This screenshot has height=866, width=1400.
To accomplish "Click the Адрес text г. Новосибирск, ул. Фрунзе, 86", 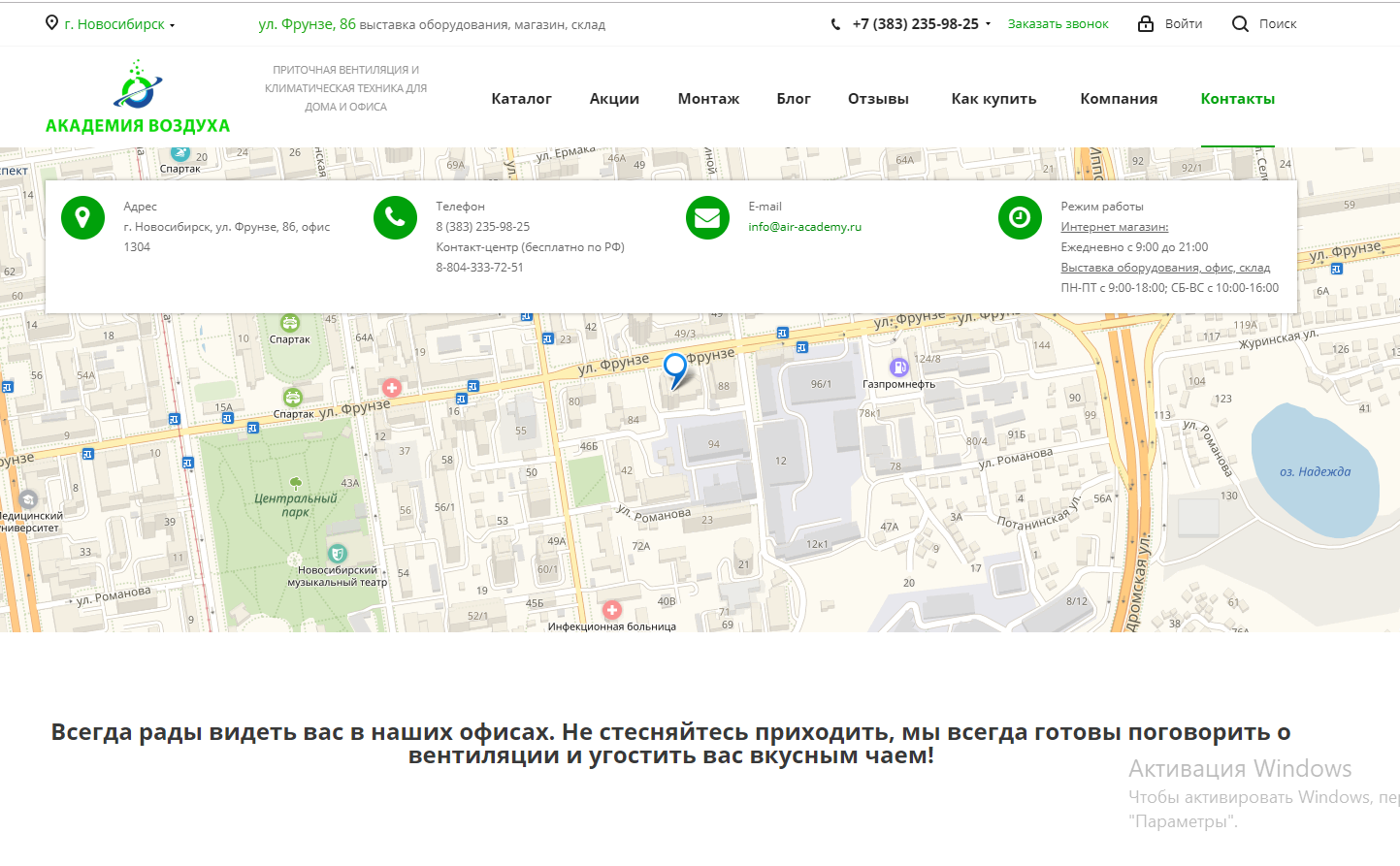I will point(226,237).
